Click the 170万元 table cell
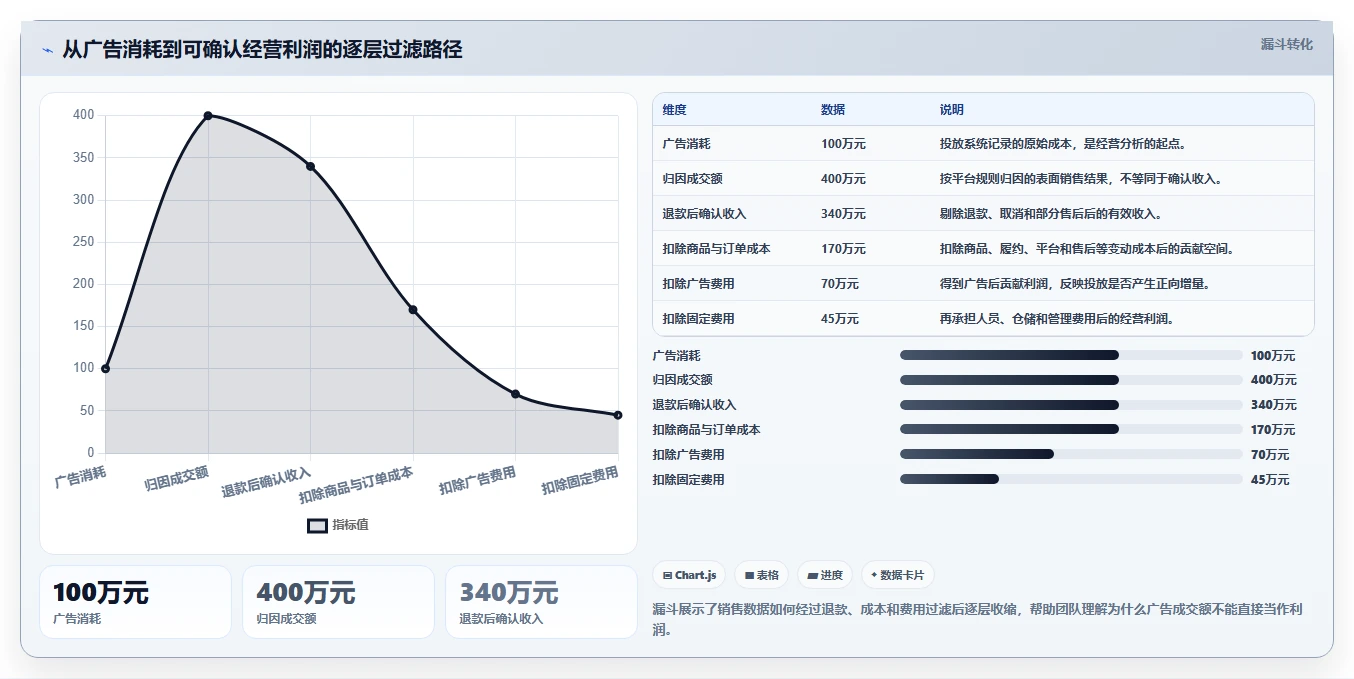The height and width of the screenshot is (679, 1354). 843,249
